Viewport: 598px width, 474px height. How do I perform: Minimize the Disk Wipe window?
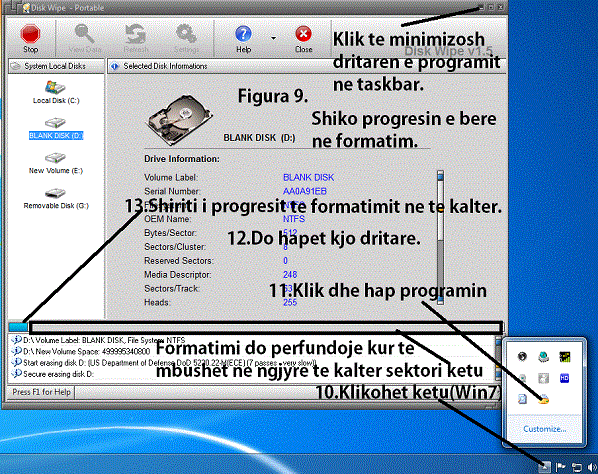tap(481, 7)
